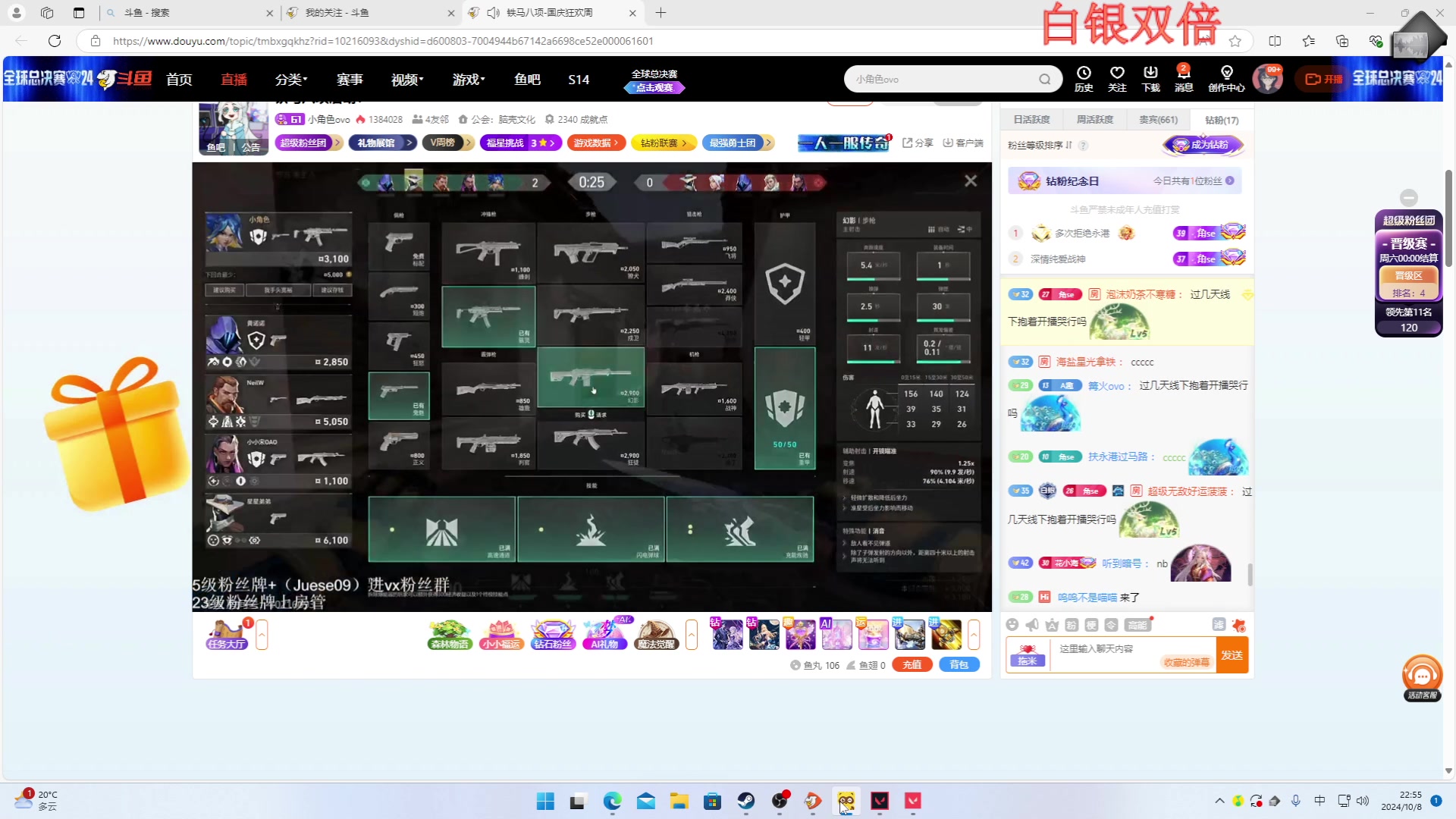This screenshot has width=1456, height=819.
Task: Click the 梗 meme icon in chat toolbar
Action: (x=1091, y=625)
